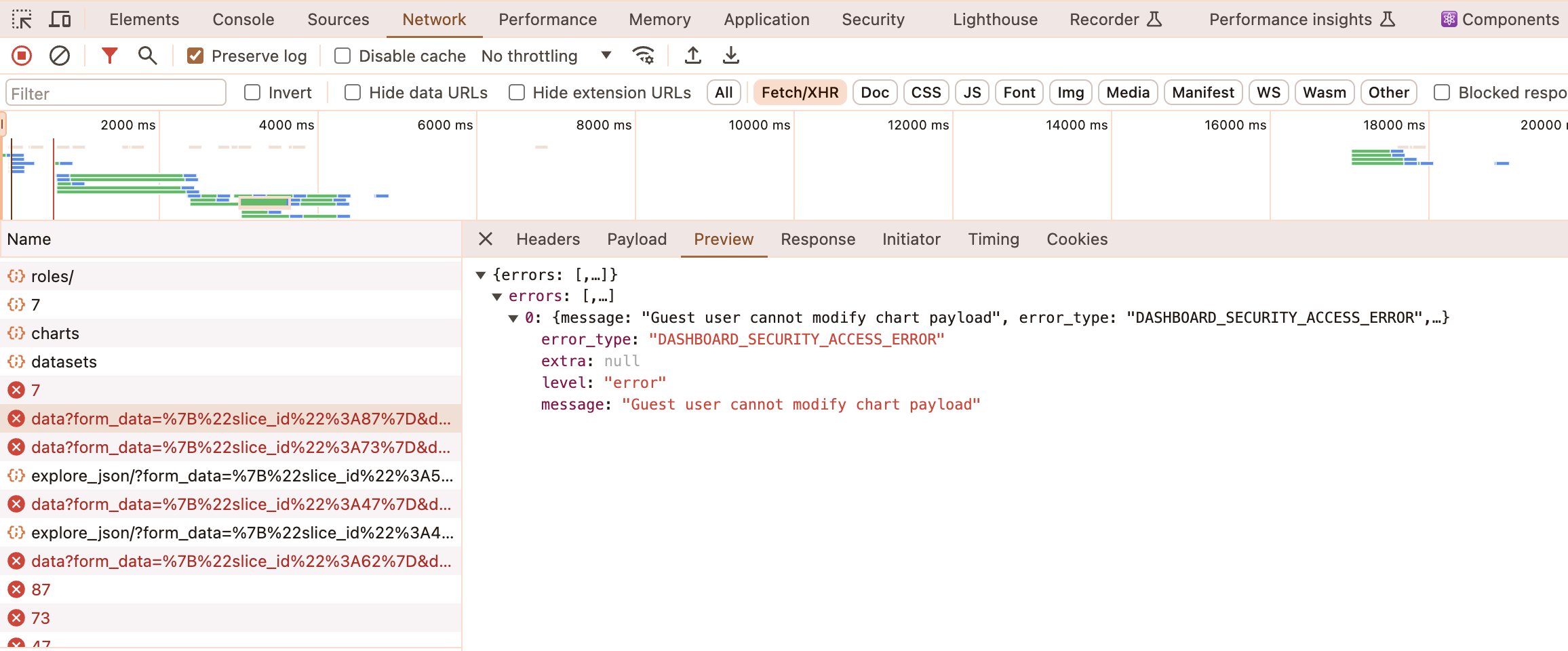
Task: Click into the Filter text field
Action: point(116,93)
